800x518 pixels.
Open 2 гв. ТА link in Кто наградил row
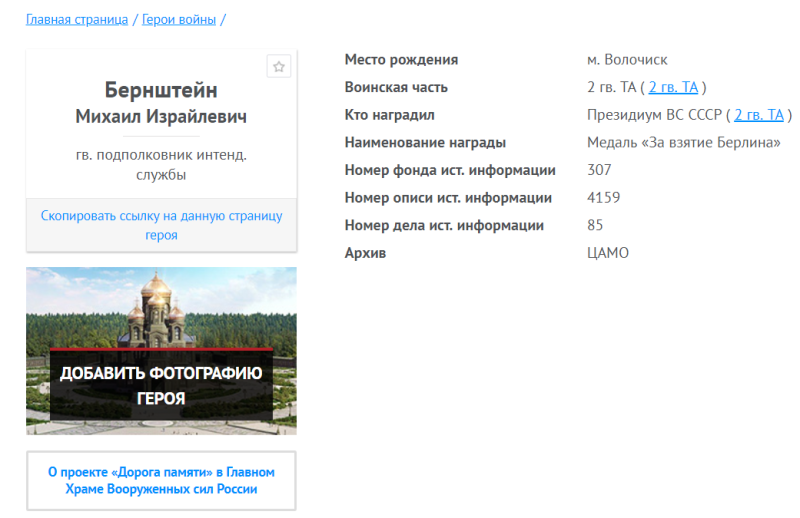point(758,115)
